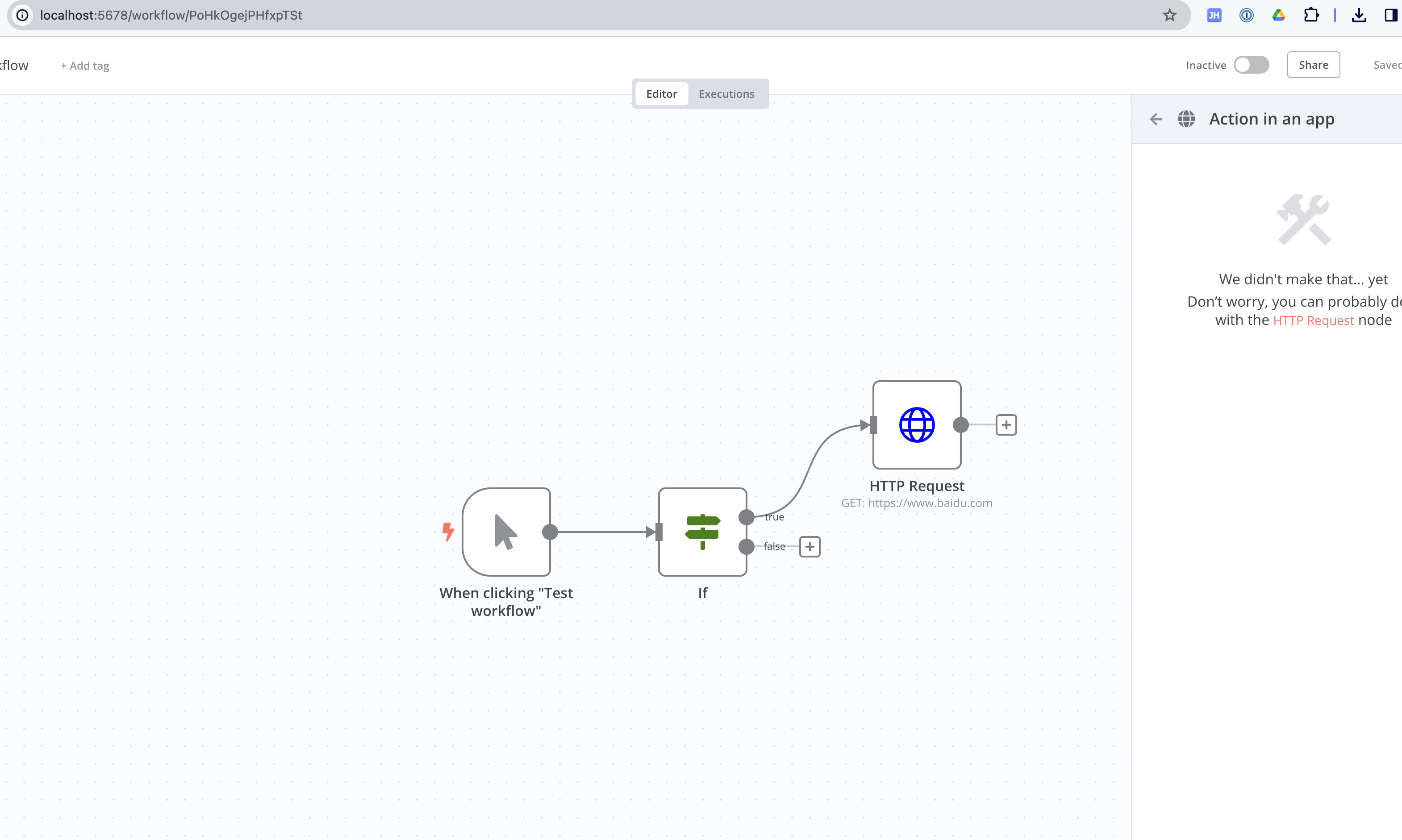Click the browser downloads icon

(x=1359, y=15)
